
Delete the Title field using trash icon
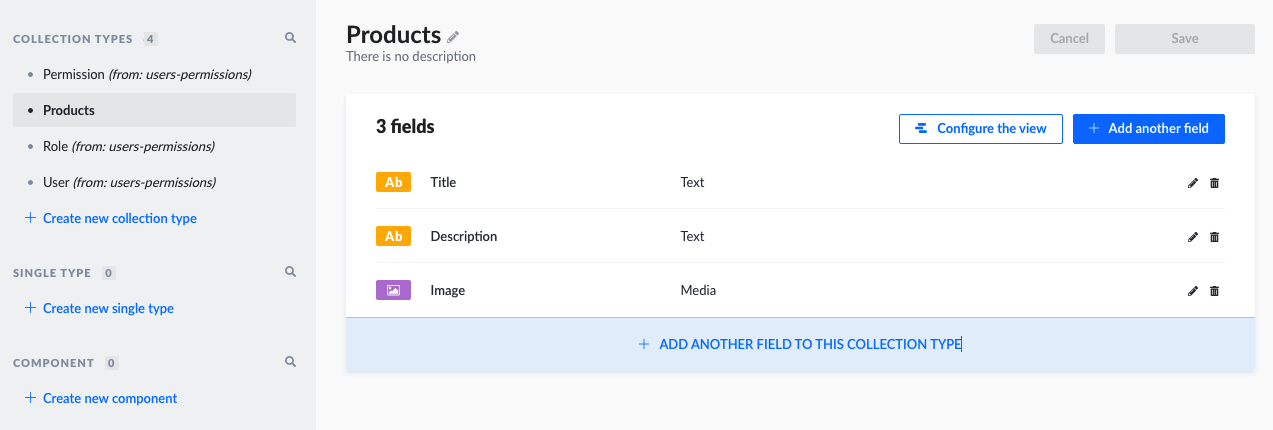[1214, 183]
